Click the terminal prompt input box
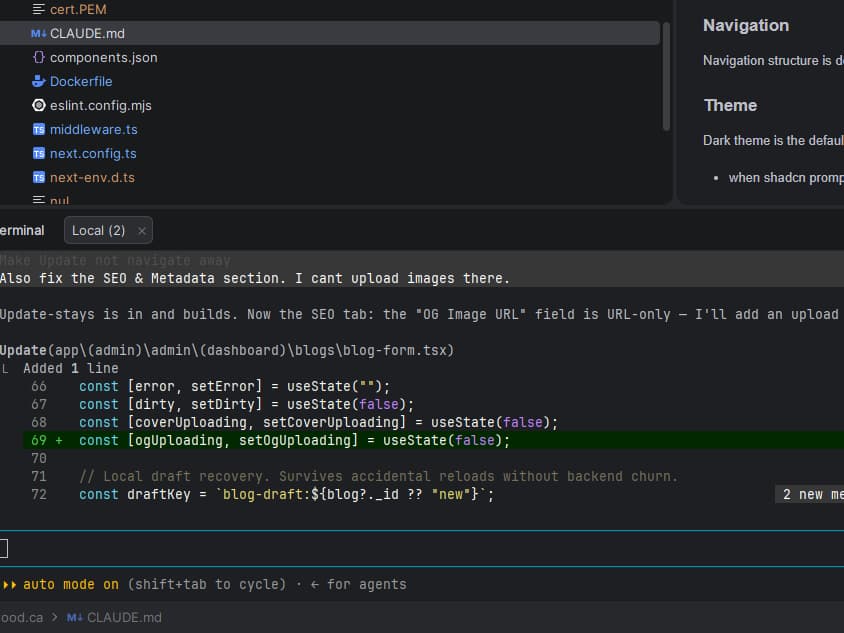The width and height of the screenshot is (844, 633). point(422,548)
